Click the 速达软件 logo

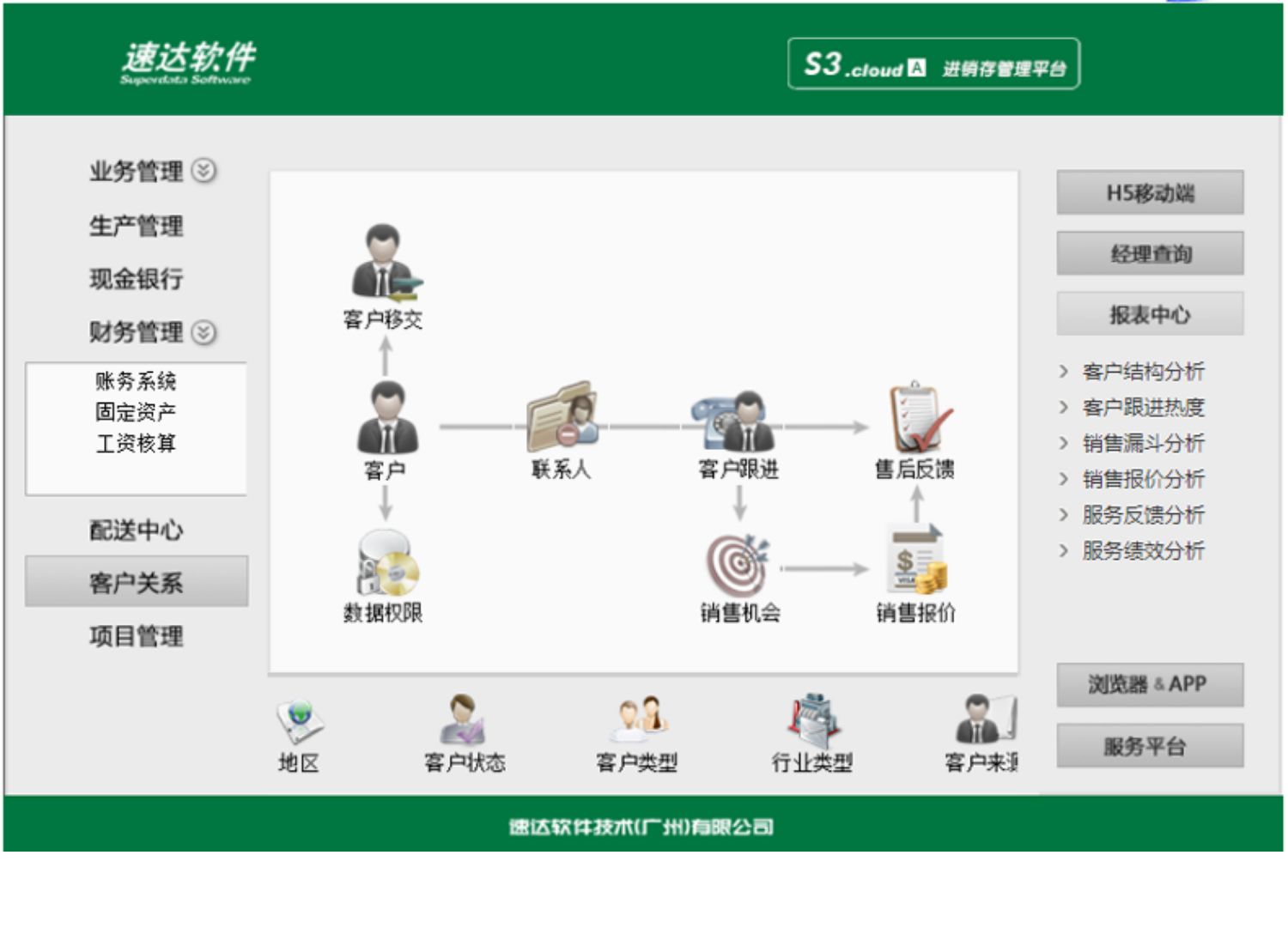coord(188,63)
